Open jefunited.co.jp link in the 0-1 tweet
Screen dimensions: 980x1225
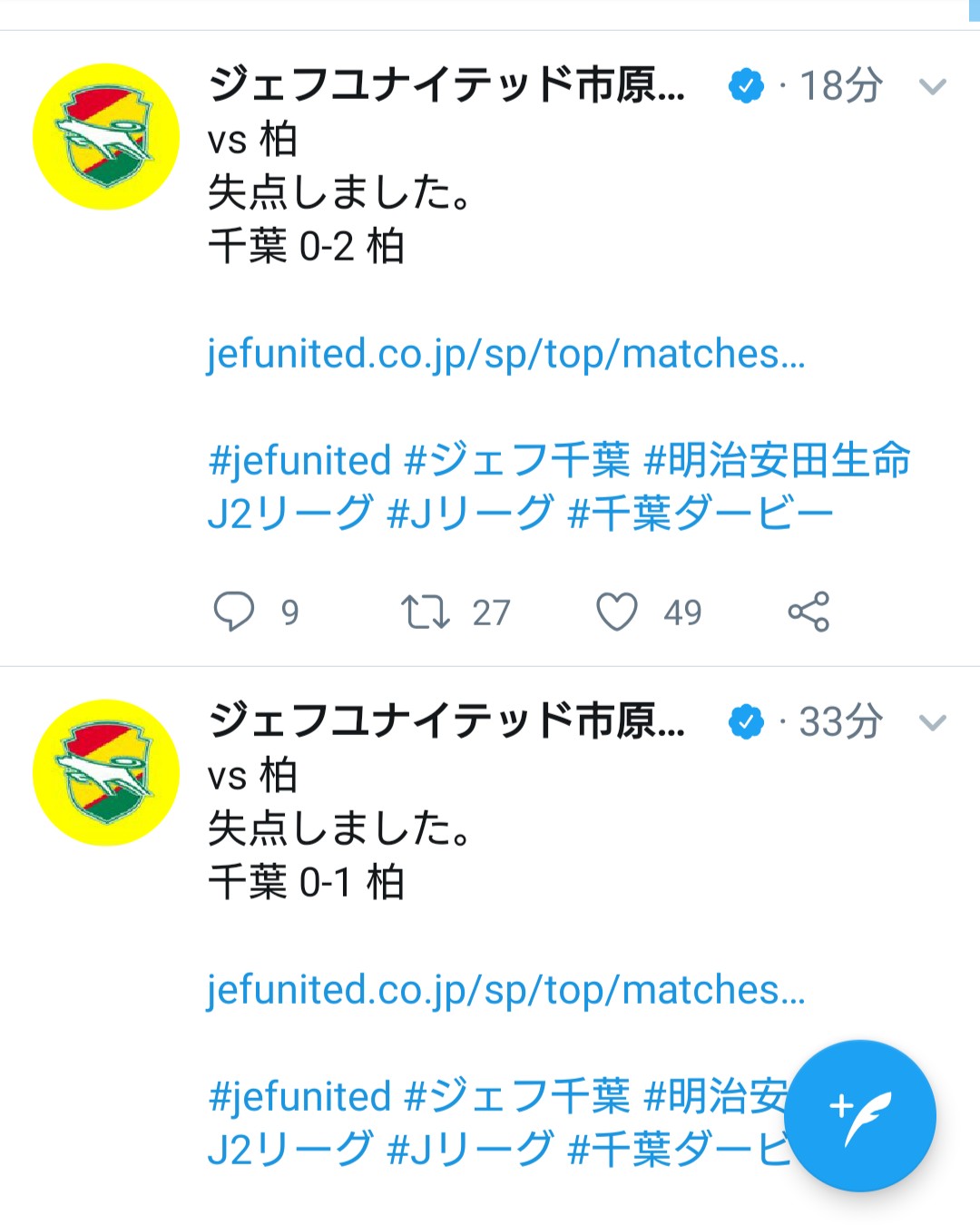505,990
